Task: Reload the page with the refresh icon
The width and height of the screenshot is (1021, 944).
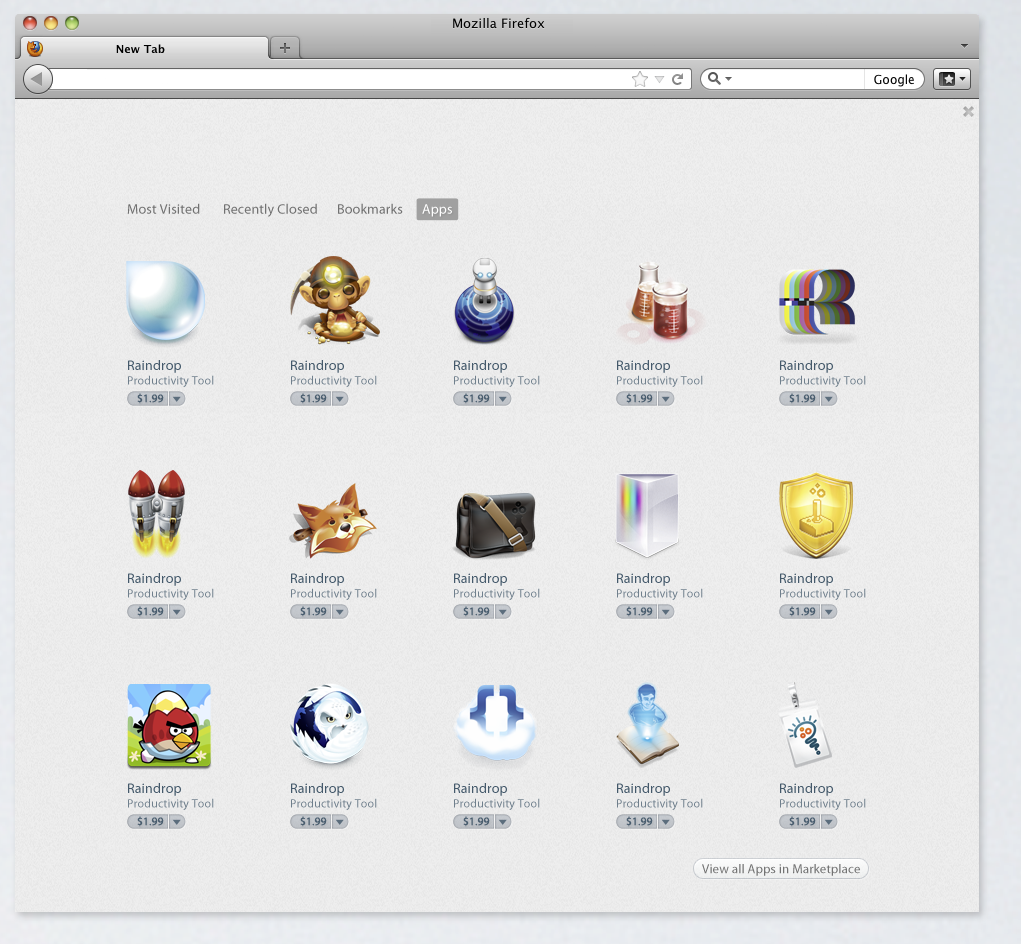Action: (677, 79)
